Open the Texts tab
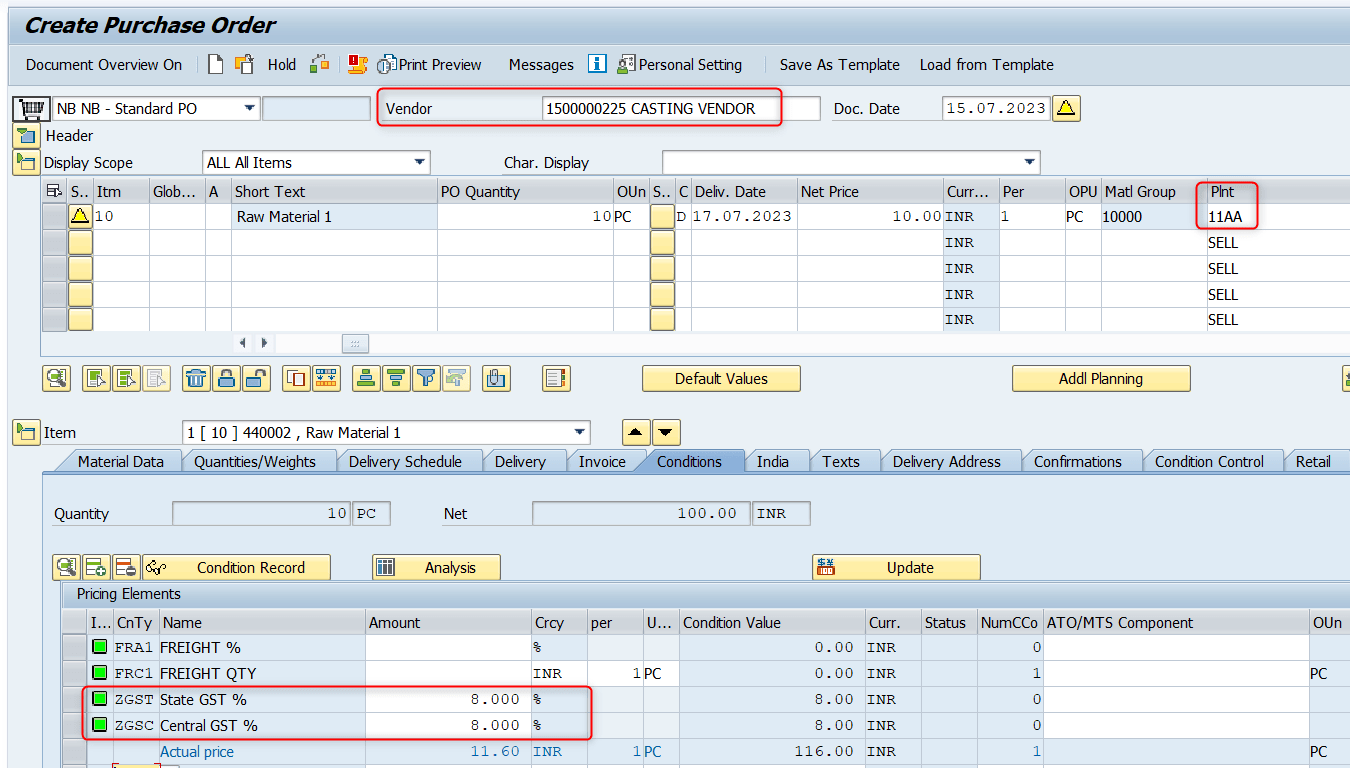This screenshot has width=1350, height=768. point(841,461)
